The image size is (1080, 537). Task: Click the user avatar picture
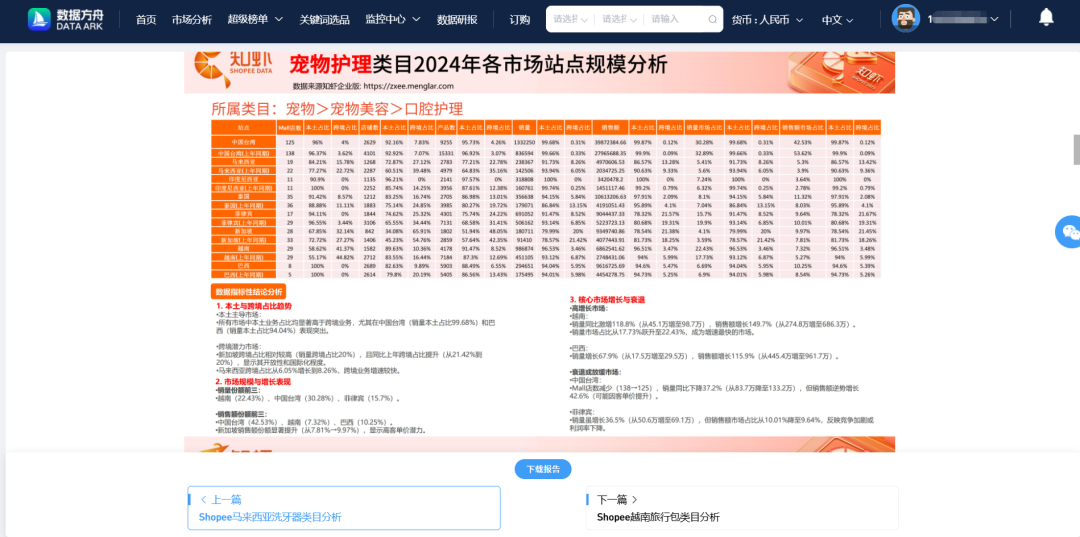tap(906, 19)
